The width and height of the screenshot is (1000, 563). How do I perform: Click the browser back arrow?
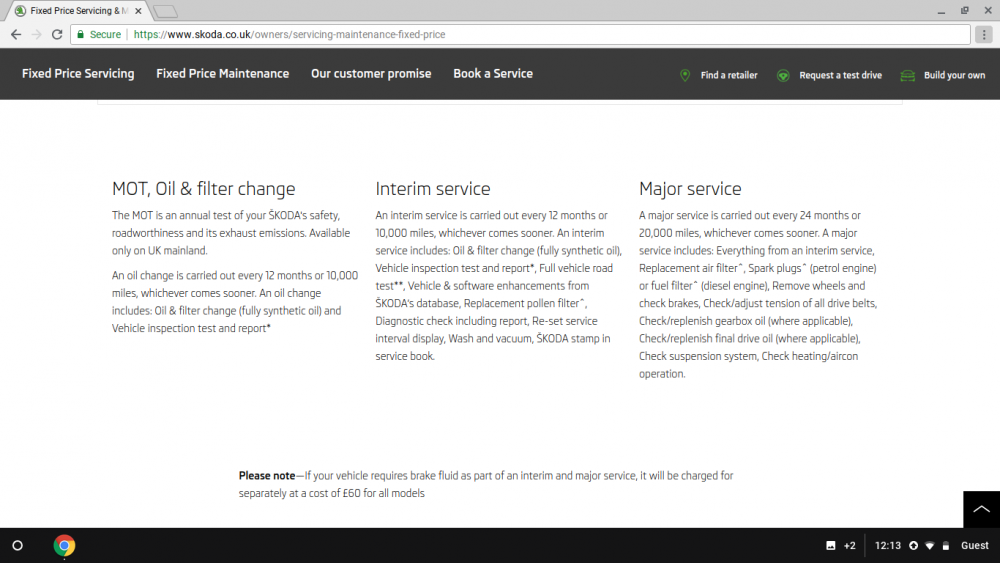16,34
